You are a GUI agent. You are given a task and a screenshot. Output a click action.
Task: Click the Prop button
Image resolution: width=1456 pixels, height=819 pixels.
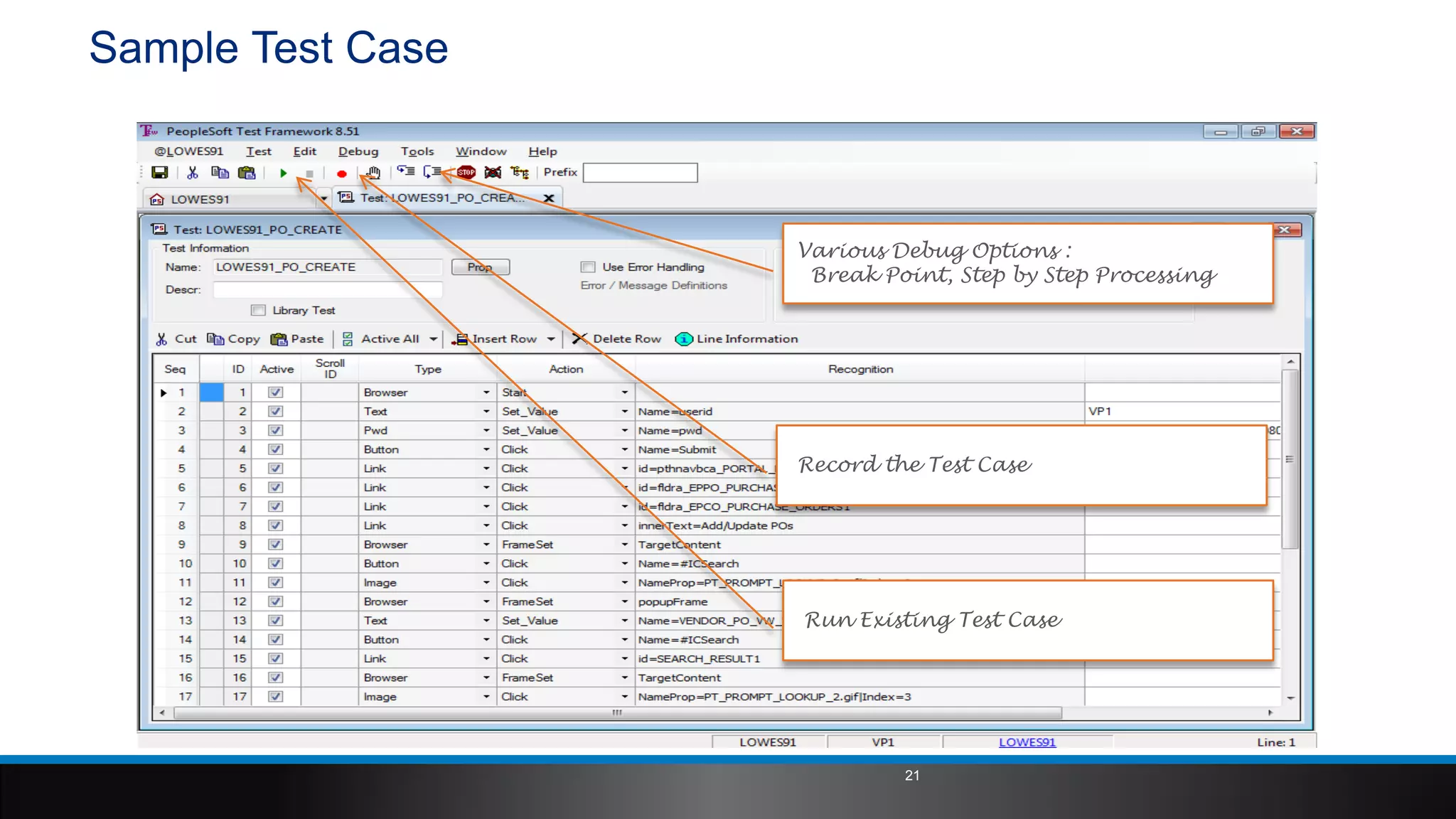coord(481,267)
